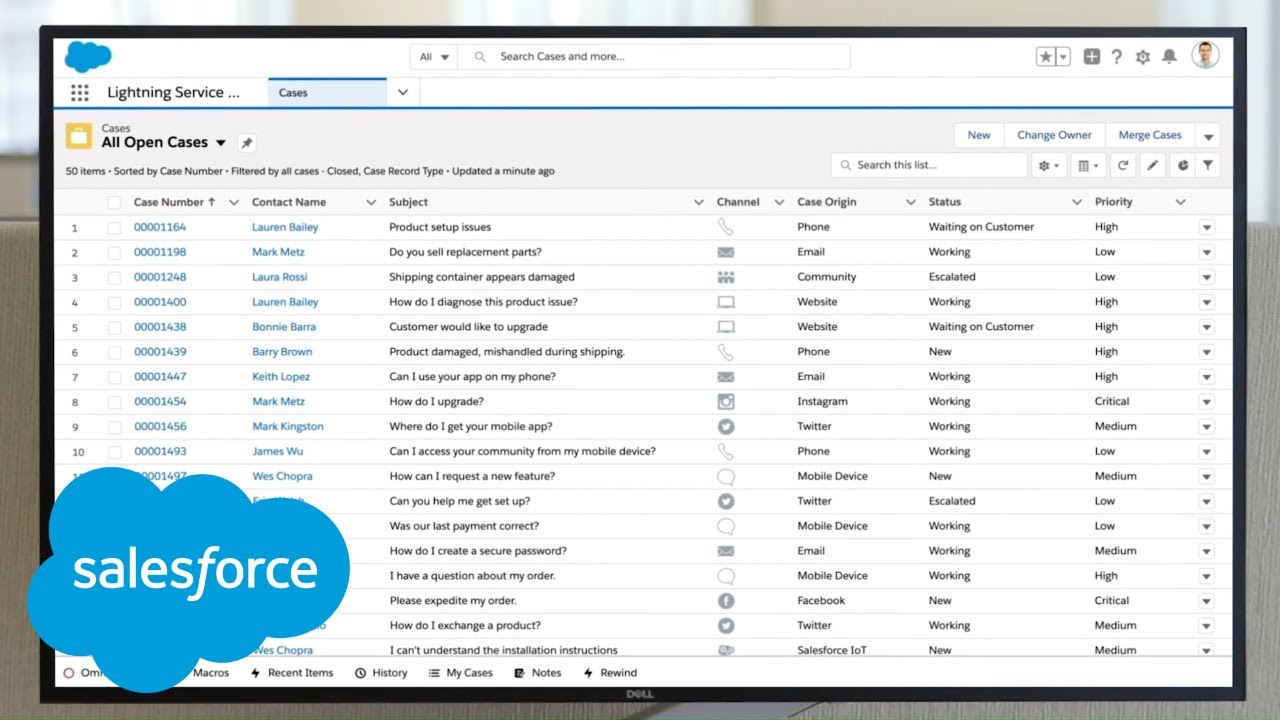Open the filters funnel icon
The image size is (1280, 720).
click(1208, 165)
